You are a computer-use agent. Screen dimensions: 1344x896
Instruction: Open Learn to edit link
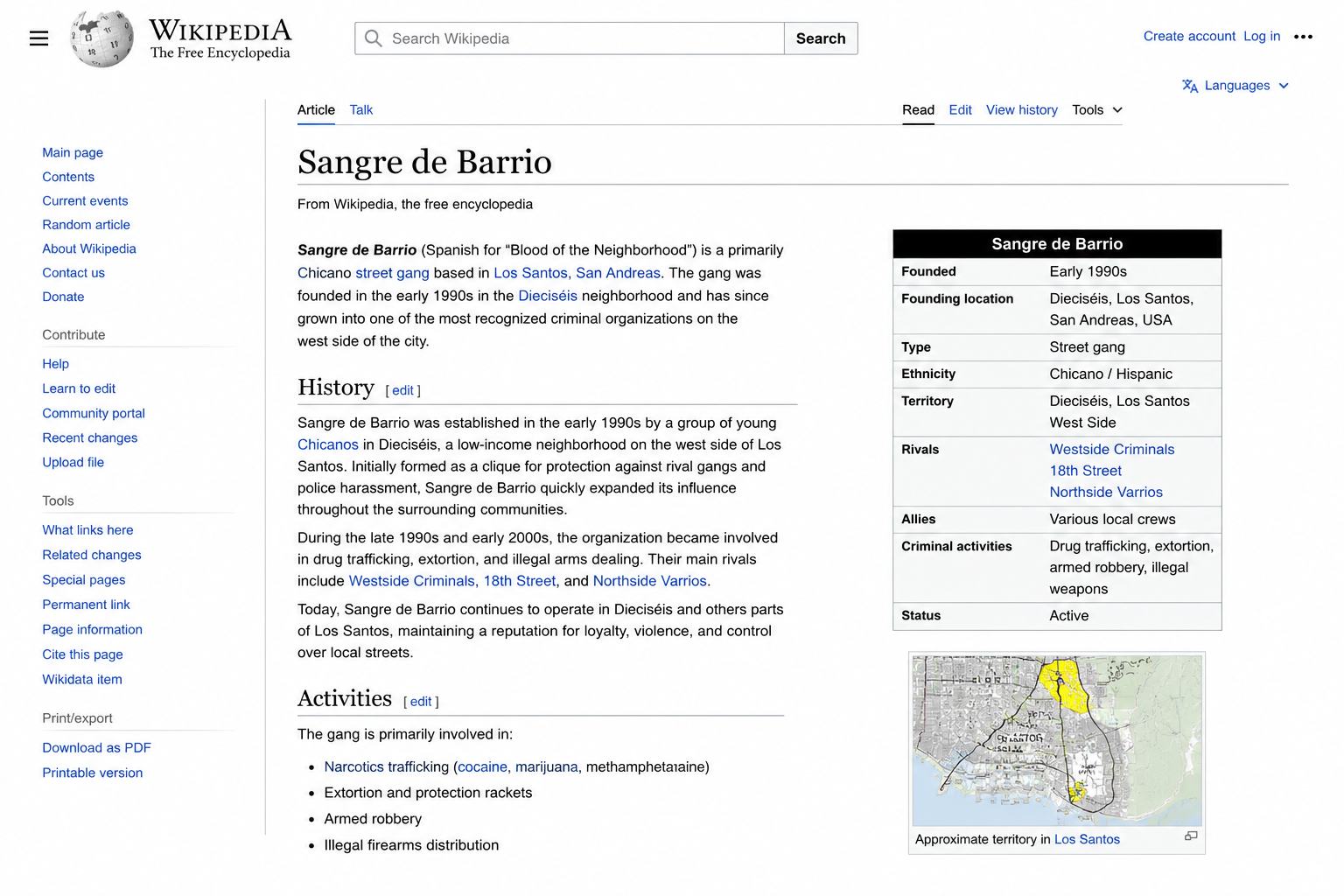(x=79, y=388)
